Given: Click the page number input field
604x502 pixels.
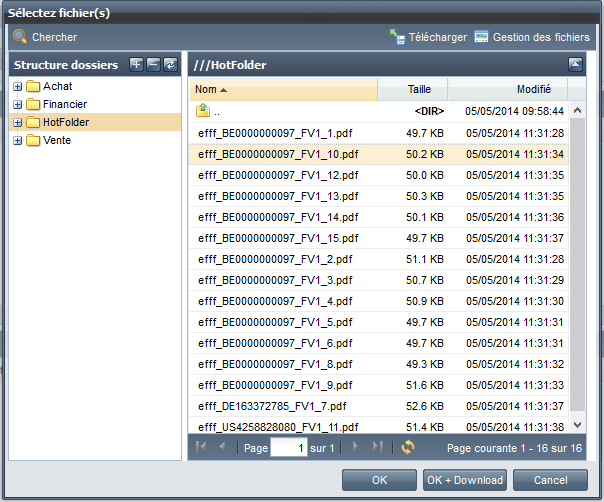Looking at the screenshot, I should pyautogui.click(x=289, y=448).
